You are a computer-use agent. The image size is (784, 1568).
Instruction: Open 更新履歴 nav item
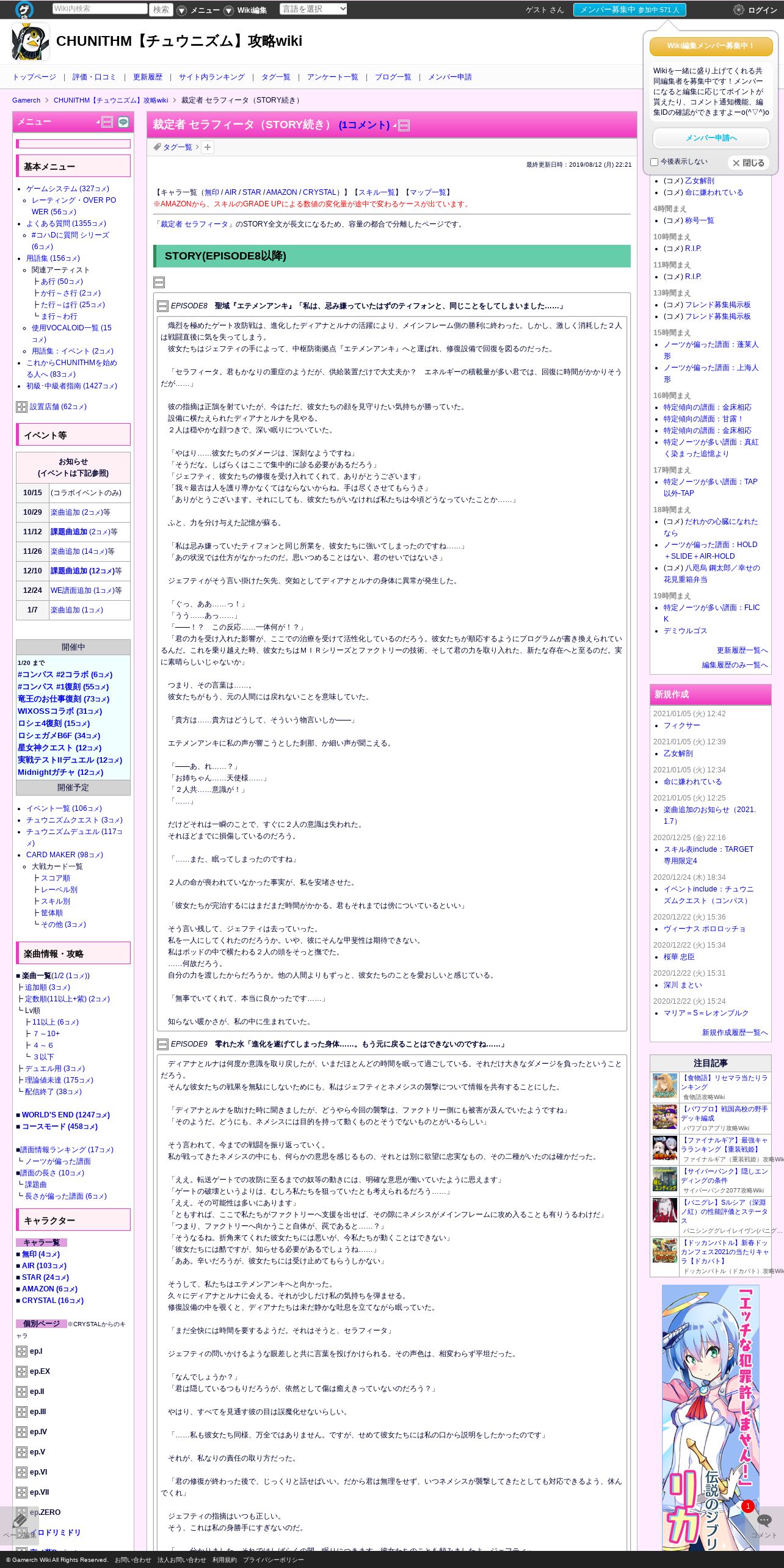(147, 77)
